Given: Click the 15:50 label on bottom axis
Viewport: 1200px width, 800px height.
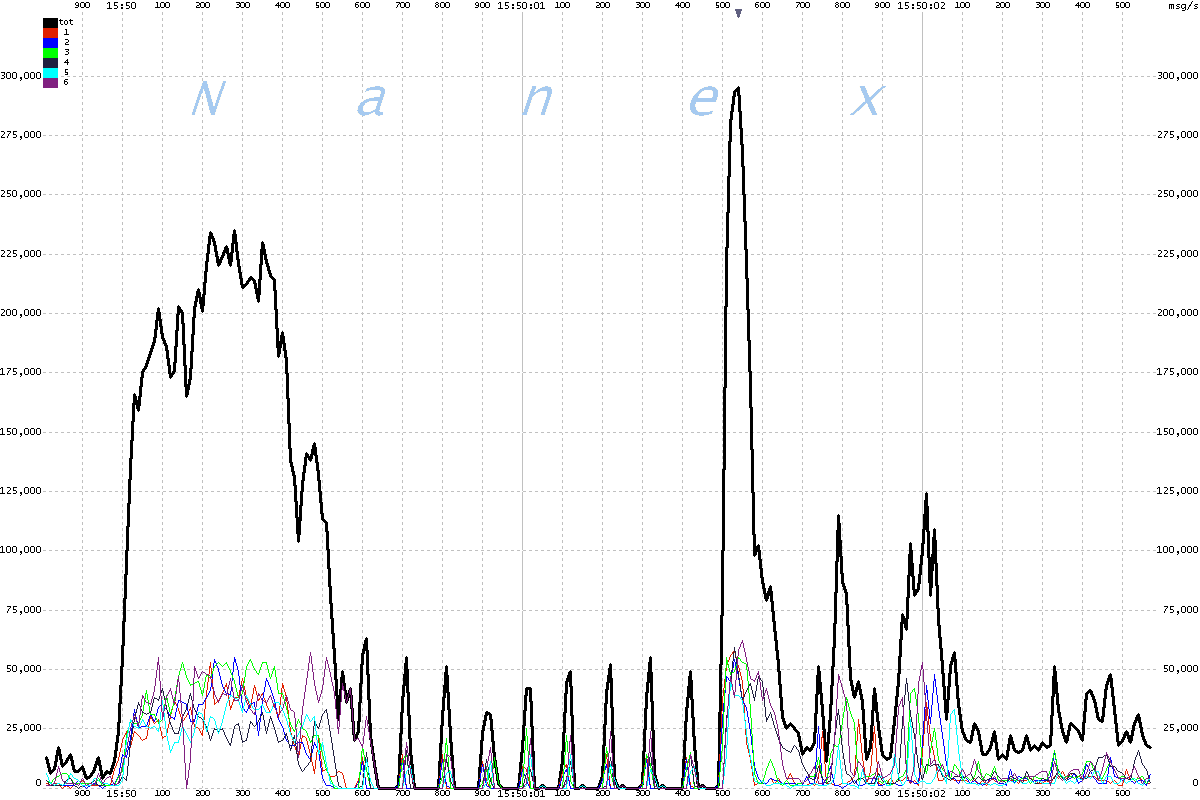Looking at the screenshot, I should [x=121, y=793].
